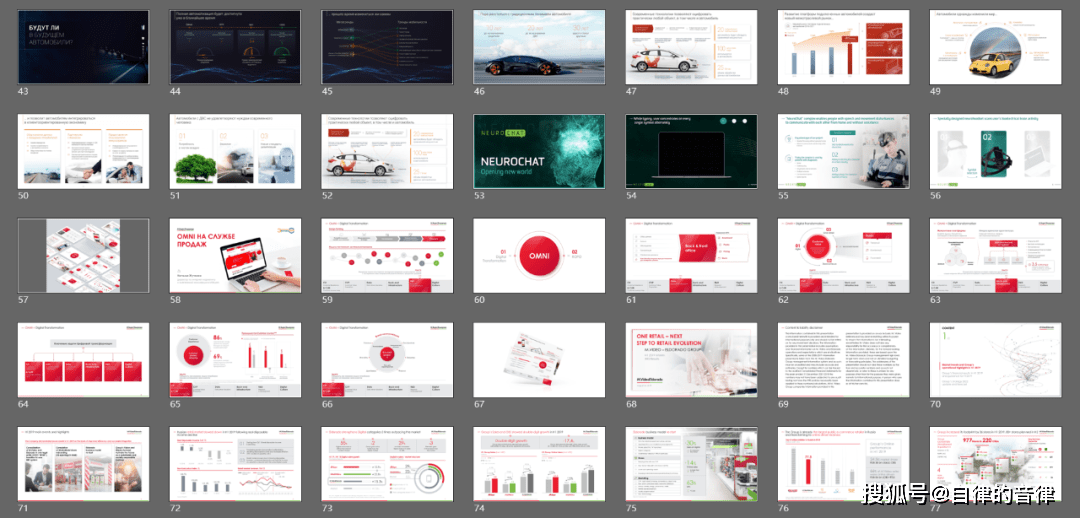Screen dimensions: 1080x518
Task: Select slide 43 with the dark title cover
Action: click(84, 47)
